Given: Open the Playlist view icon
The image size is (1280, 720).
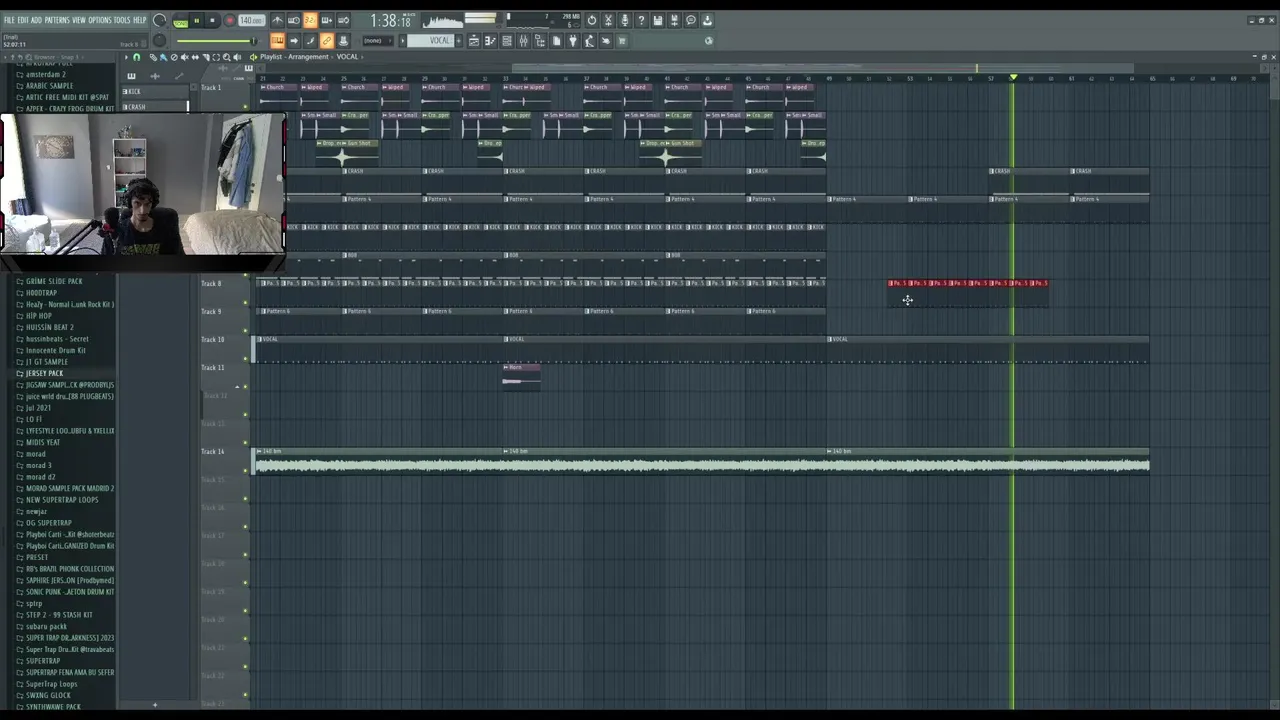Looking at the screenshot, I should 474,40.
